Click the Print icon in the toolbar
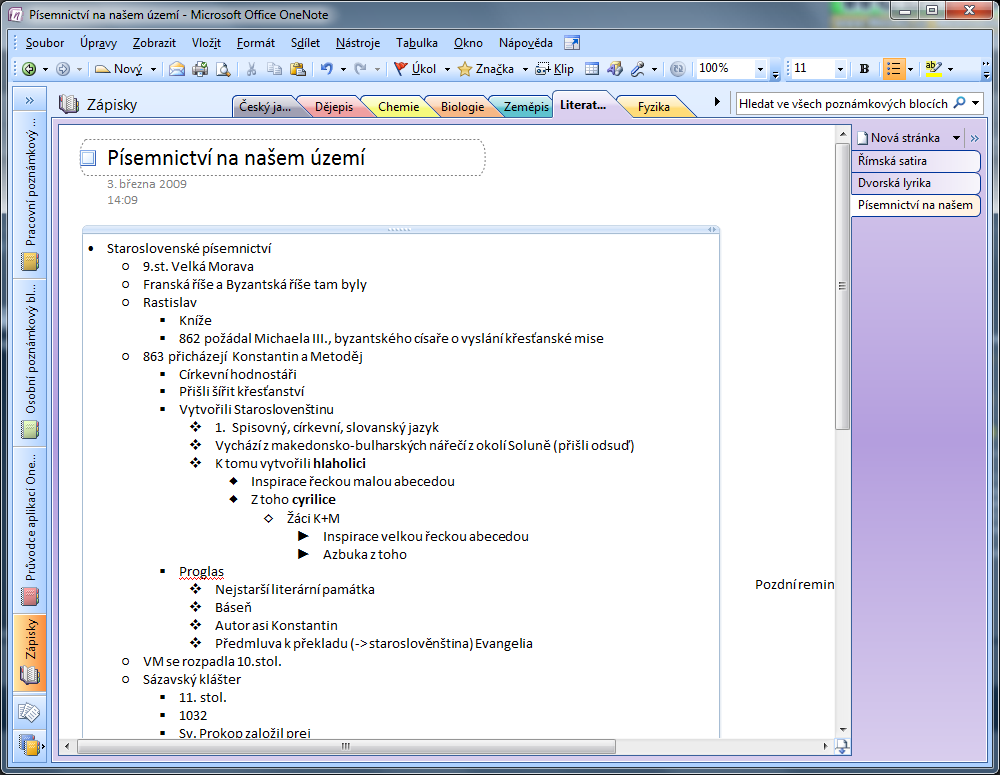Image resolution: width=1000 pixels, height=775 pixels. [x=200, y=69]
